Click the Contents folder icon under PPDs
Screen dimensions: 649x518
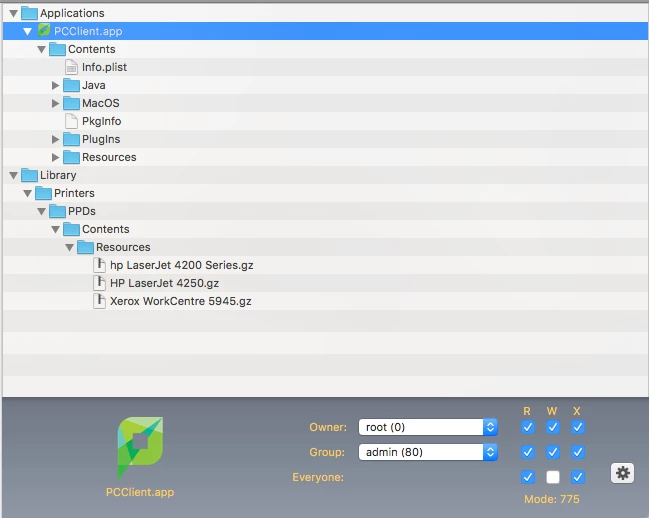click(71, 229)
